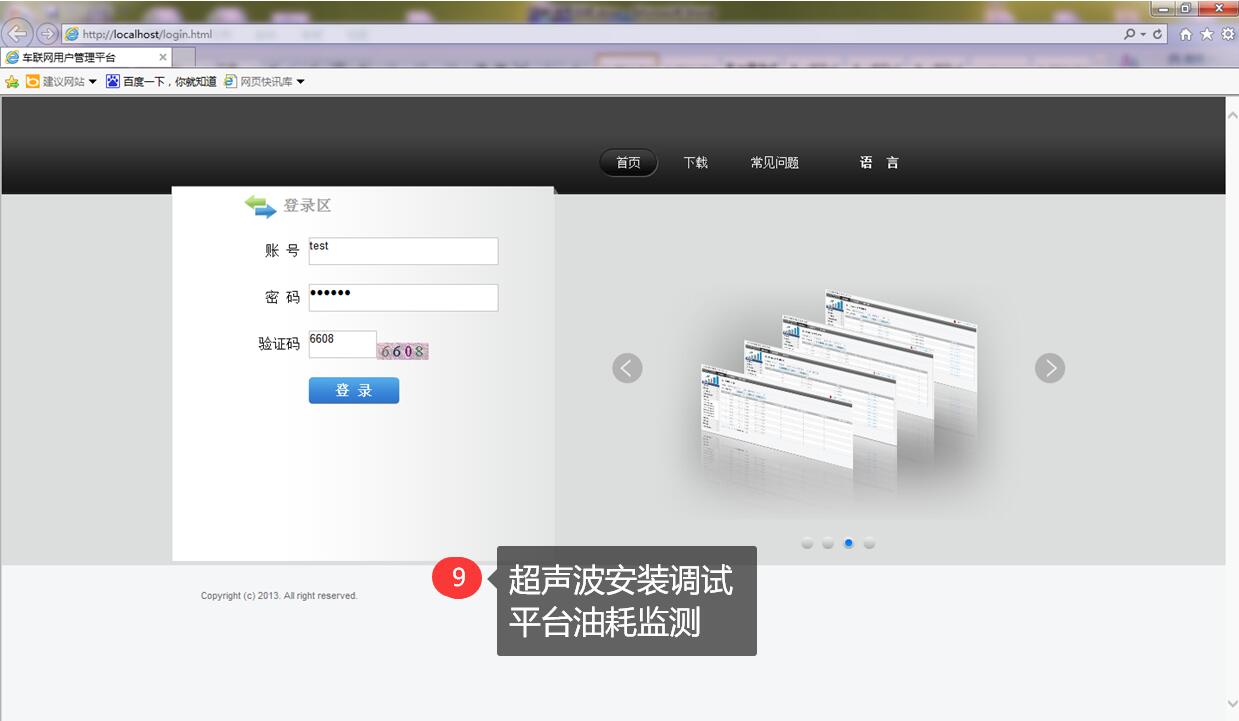The height and width of the screenshot is (721, 1239).
Task: Click the search magnifier in the address bar
Action: (1130, 34)
